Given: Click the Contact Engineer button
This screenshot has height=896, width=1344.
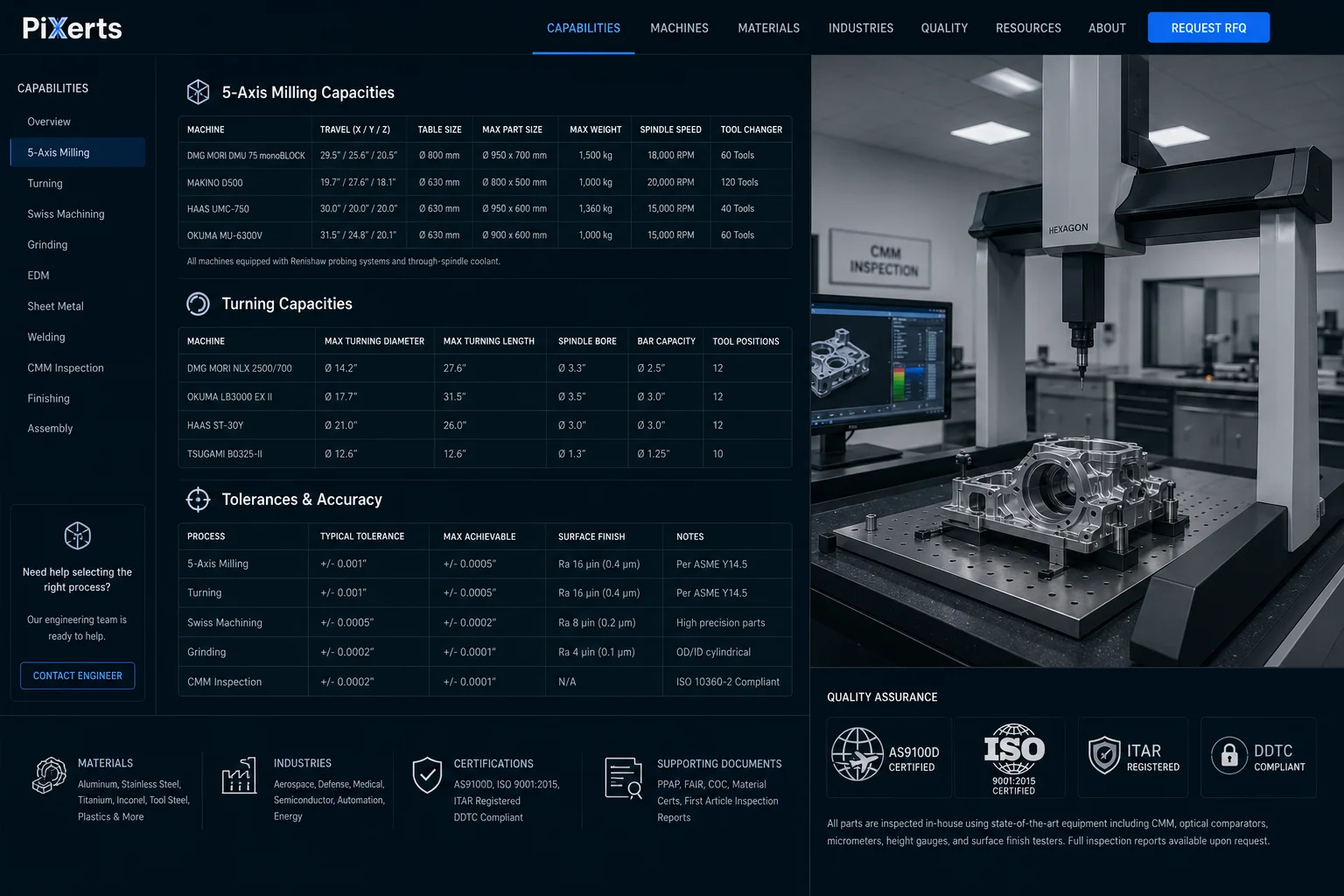Looking at the screenshot, I should point(78,675).
